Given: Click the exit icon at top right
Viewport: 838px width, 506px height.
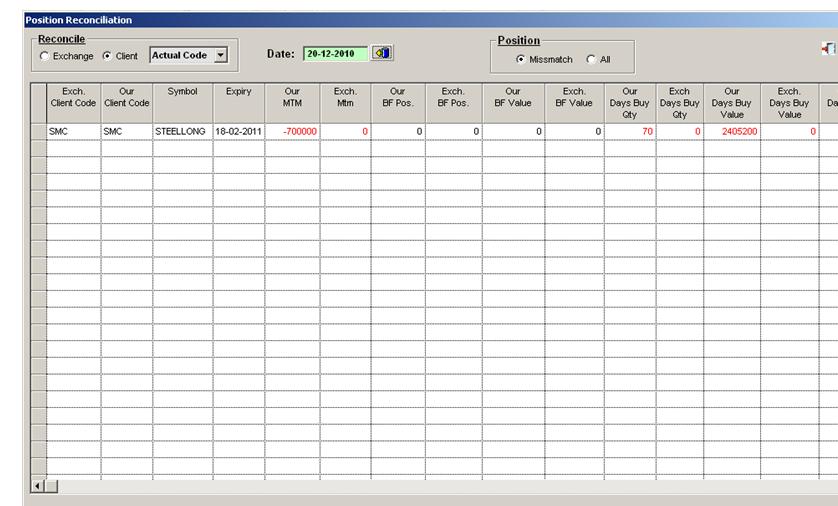Looking at the screenshot, I should pyautogui.click(x=828, y=49).
